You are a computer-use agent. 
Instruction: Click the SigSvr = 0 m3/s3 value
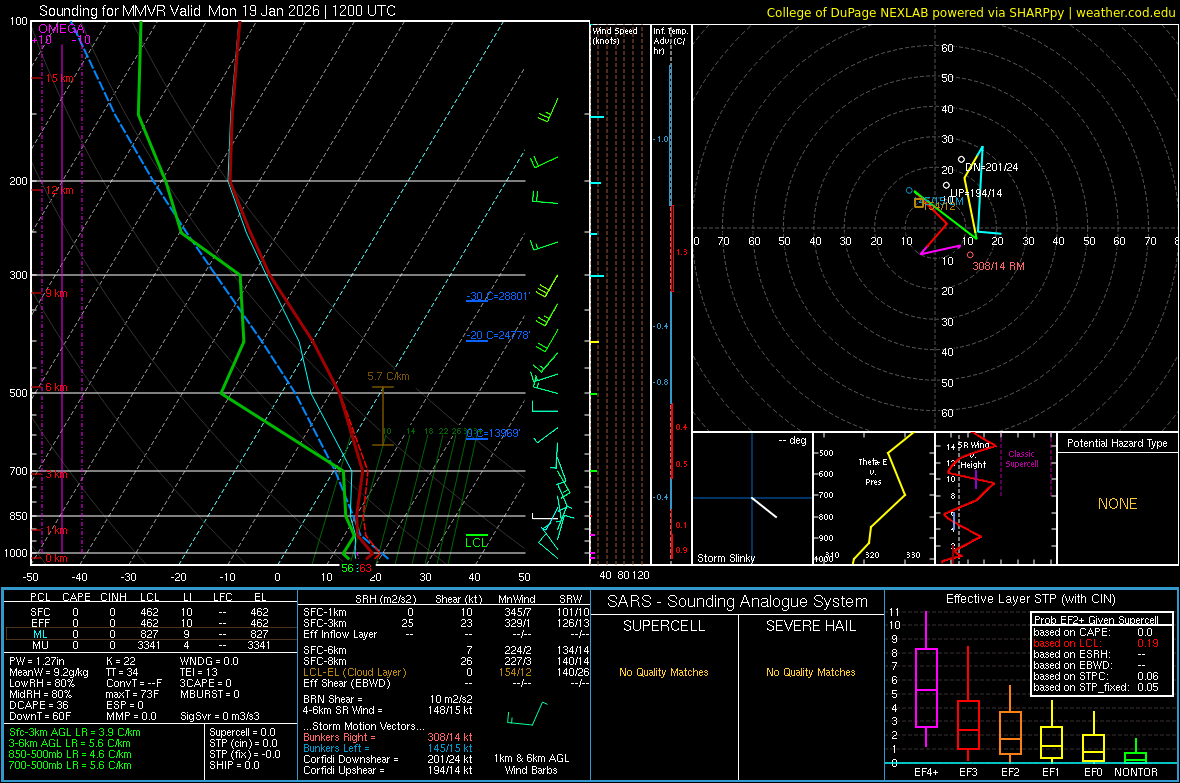(x=220, y=716)
